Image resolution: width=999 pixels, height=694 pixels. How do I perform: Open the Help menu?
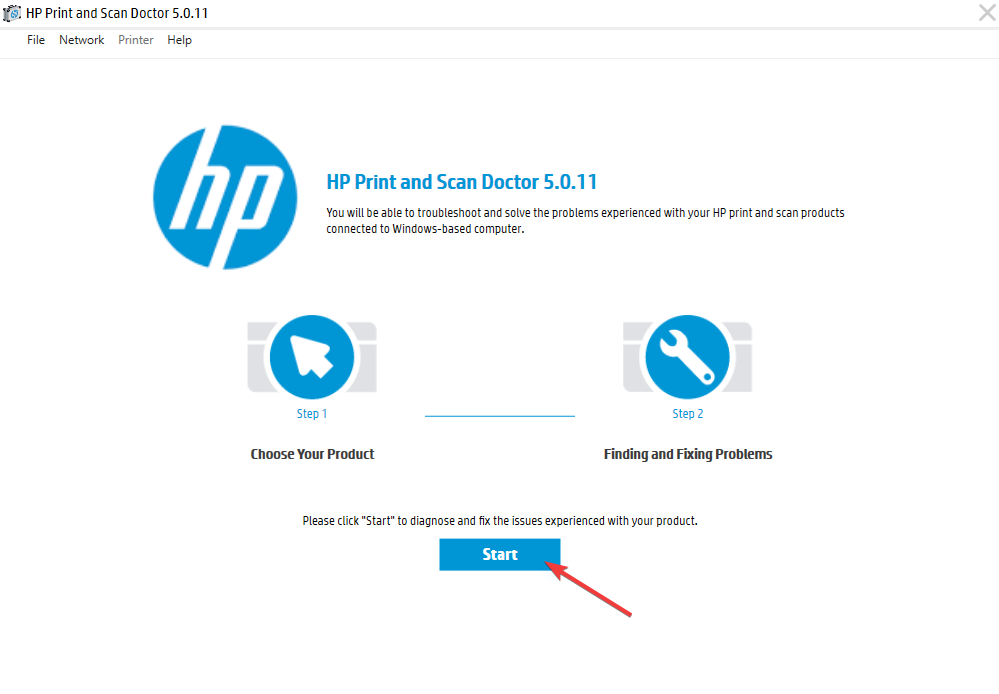coord(179,40)
